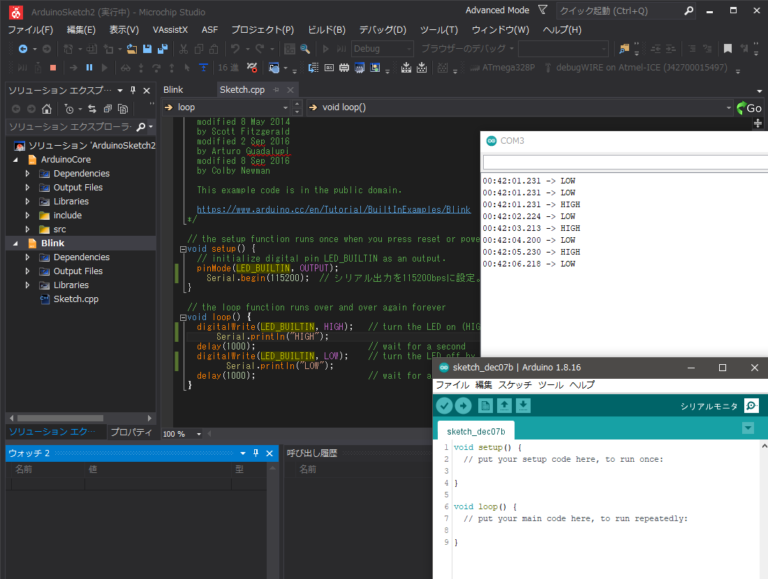Image resolution: width=768 pixels, height=579 pixels.
Task: Open the Debug configuration dropdown
Action: point(381,49)
